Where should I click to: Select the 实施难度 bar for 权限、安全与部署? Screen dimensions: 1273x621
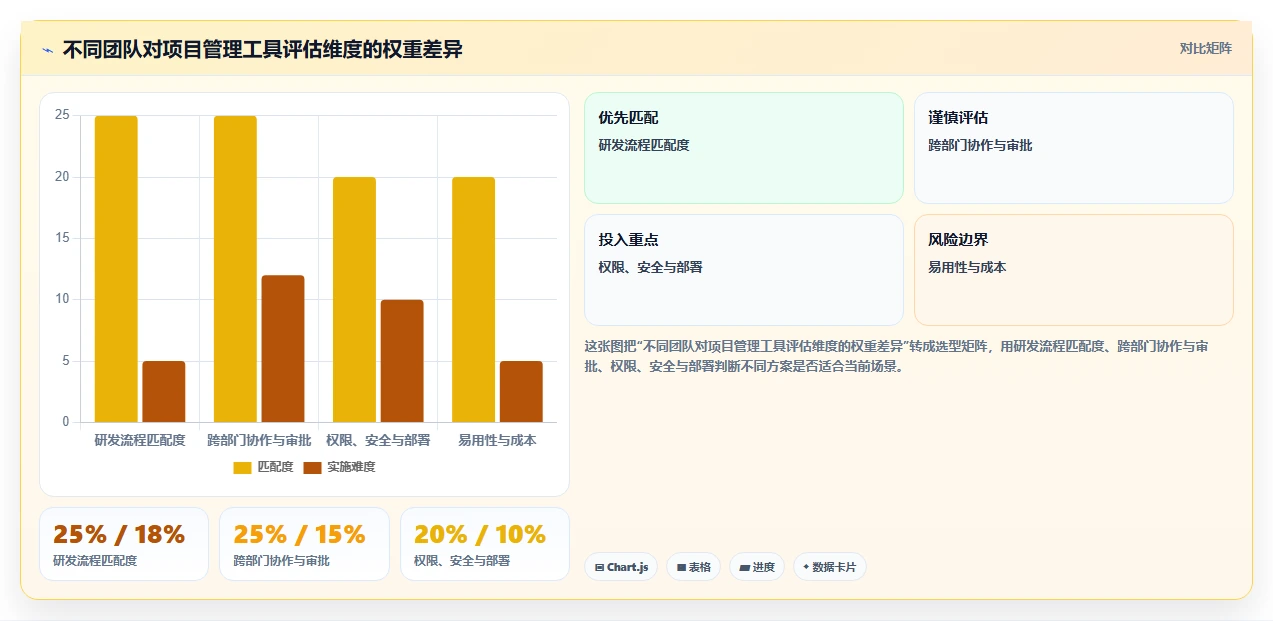(x=402, y=361)
